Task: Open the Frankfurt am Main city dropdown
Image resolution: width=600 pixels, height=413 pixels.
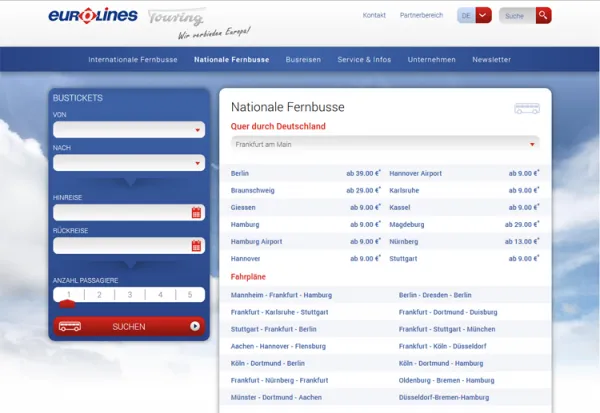Action: [385, 144]
